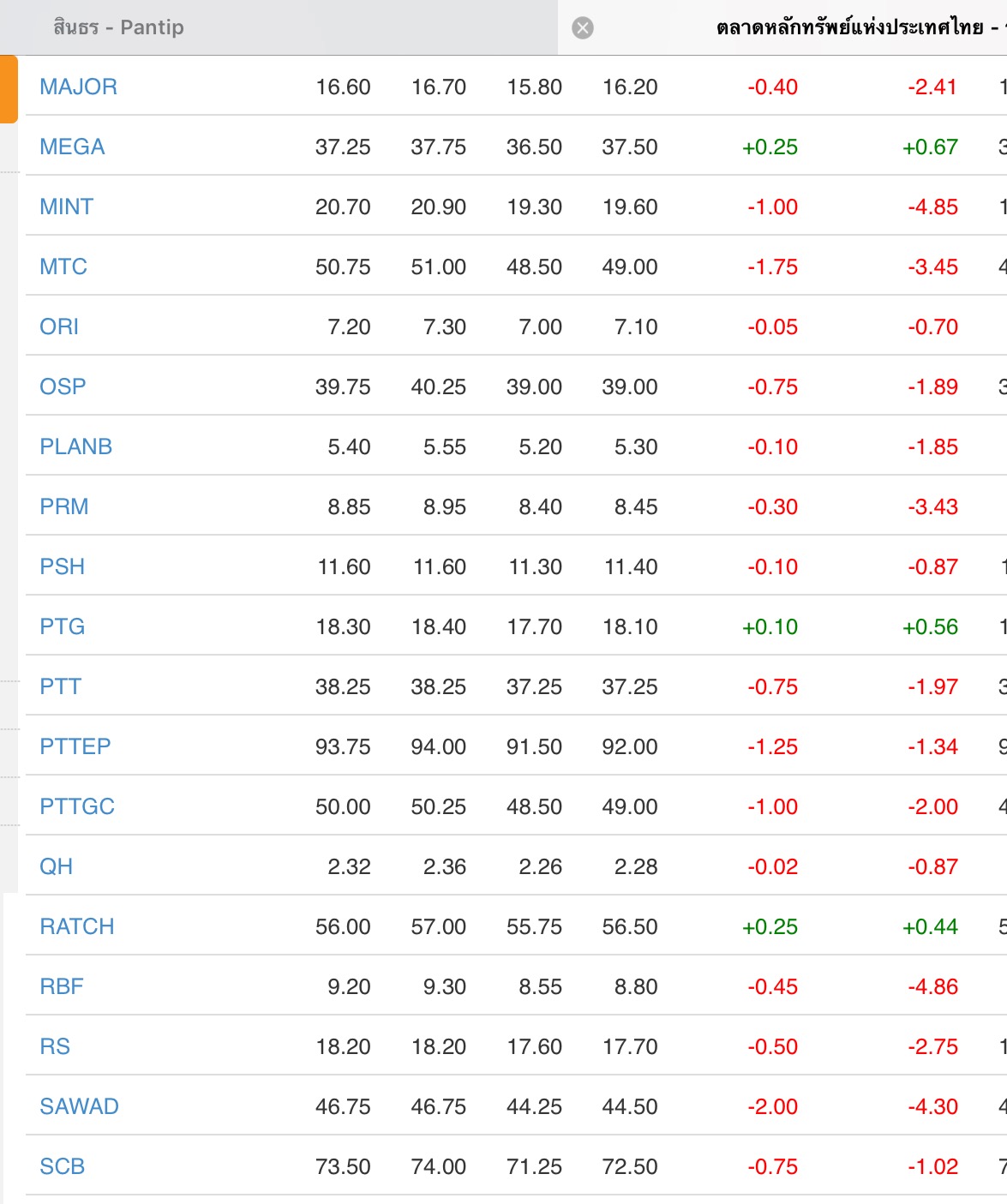Open the QH stock page

tap(56, 866)
